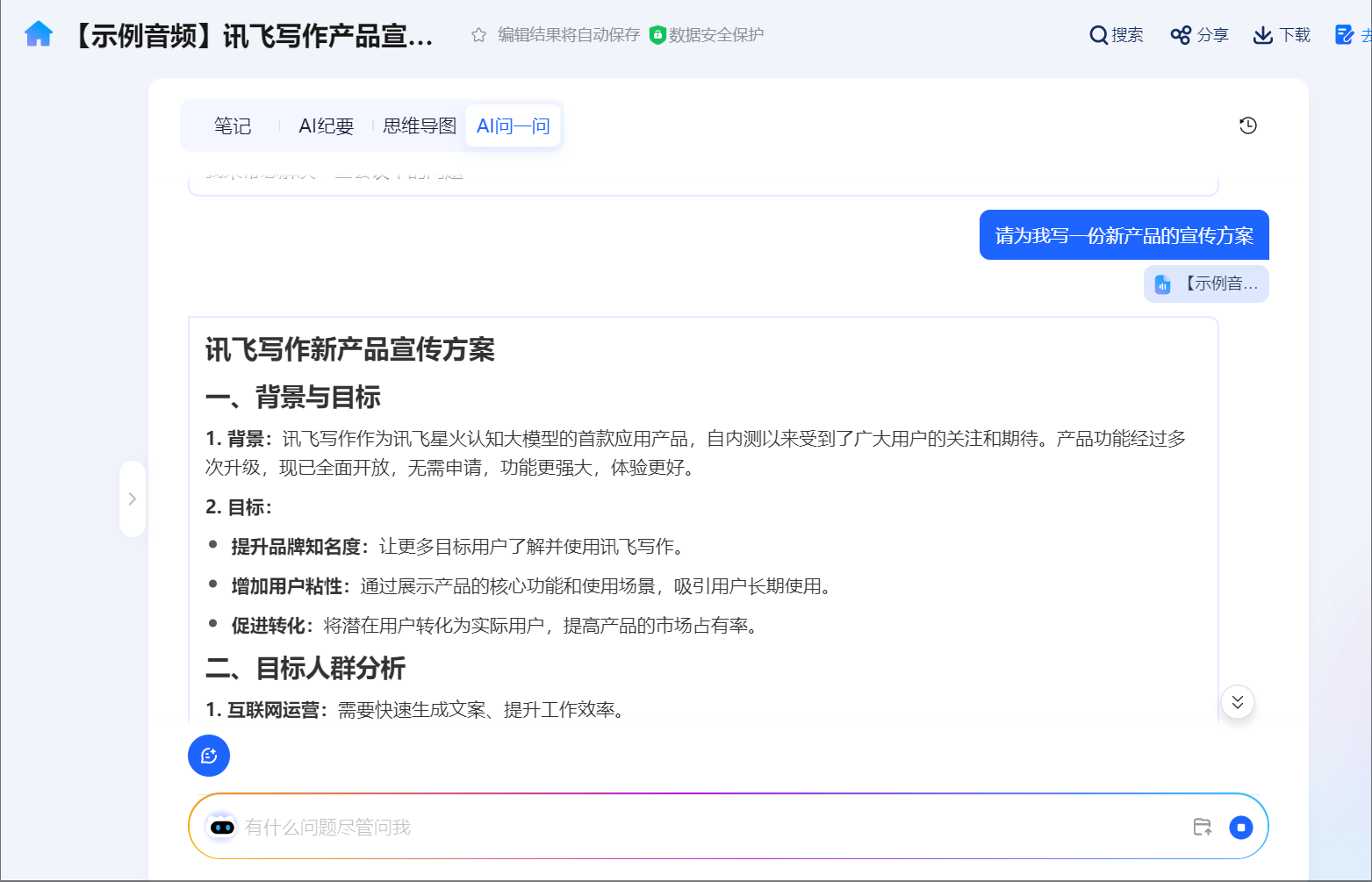Viewport: 1372px width, 882px height.
Task: Jump to bottom with double-chevron button
Action: [1238, 702]
